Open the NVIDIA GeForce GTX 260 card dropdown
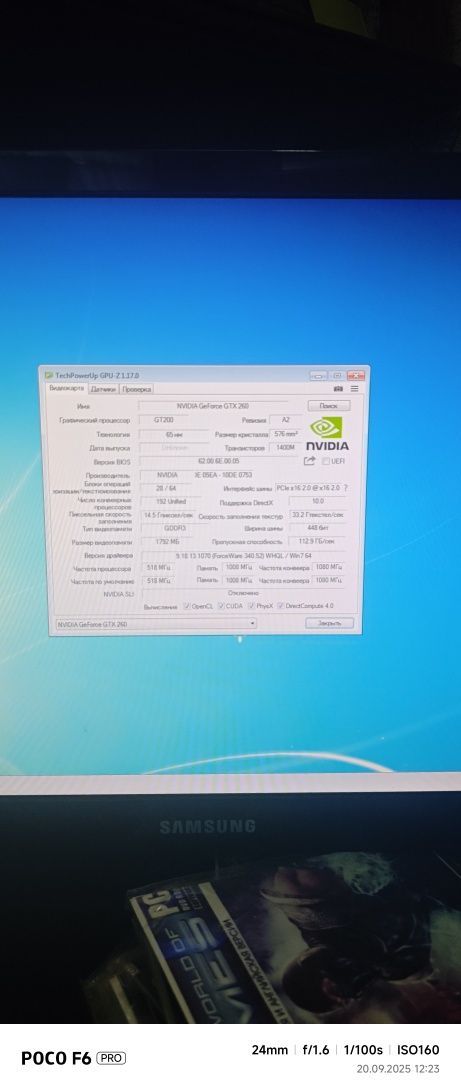This screenshot has height=1092, width=461. (x=155, y=624)
